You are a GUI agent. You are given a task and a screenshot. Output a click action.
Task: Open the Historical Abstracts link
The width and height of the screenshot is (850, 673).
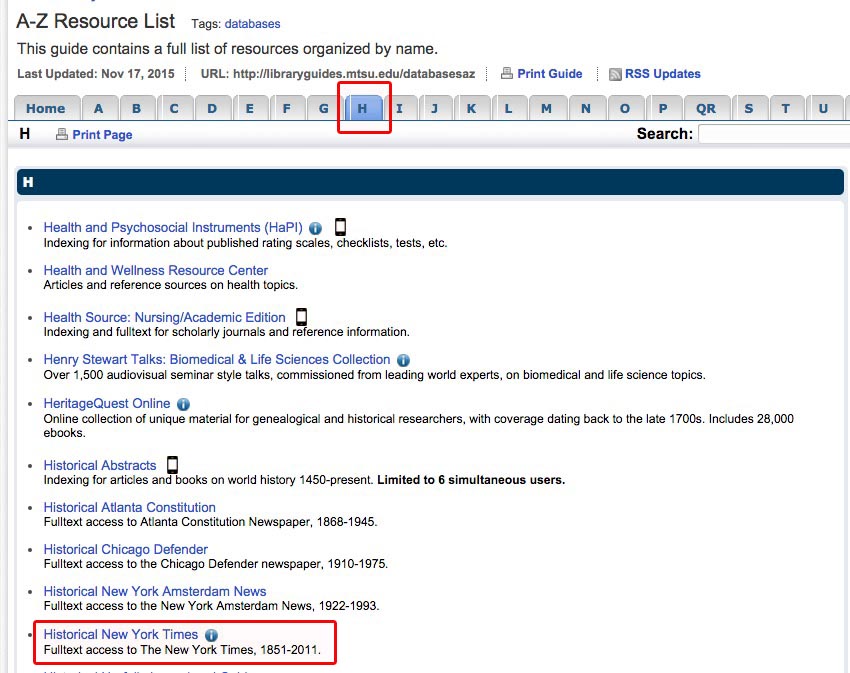point(100,465)
